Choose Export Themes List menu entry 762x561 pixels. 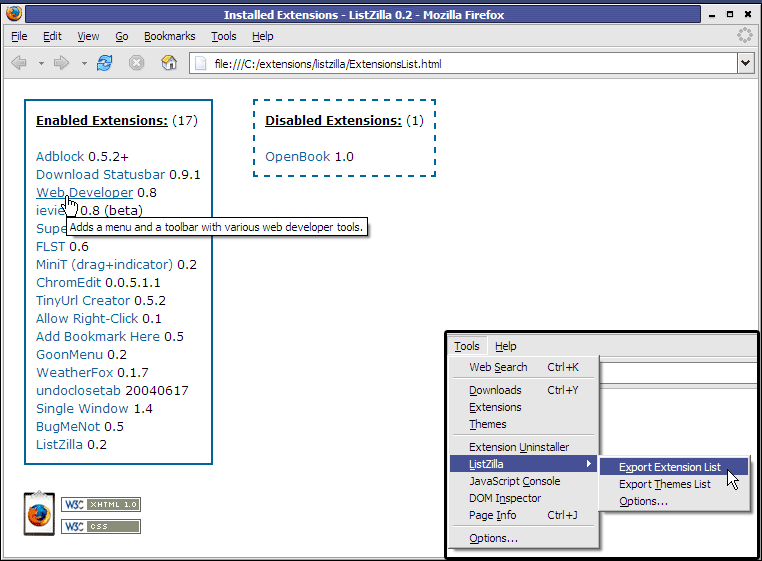tap(665, 484)
